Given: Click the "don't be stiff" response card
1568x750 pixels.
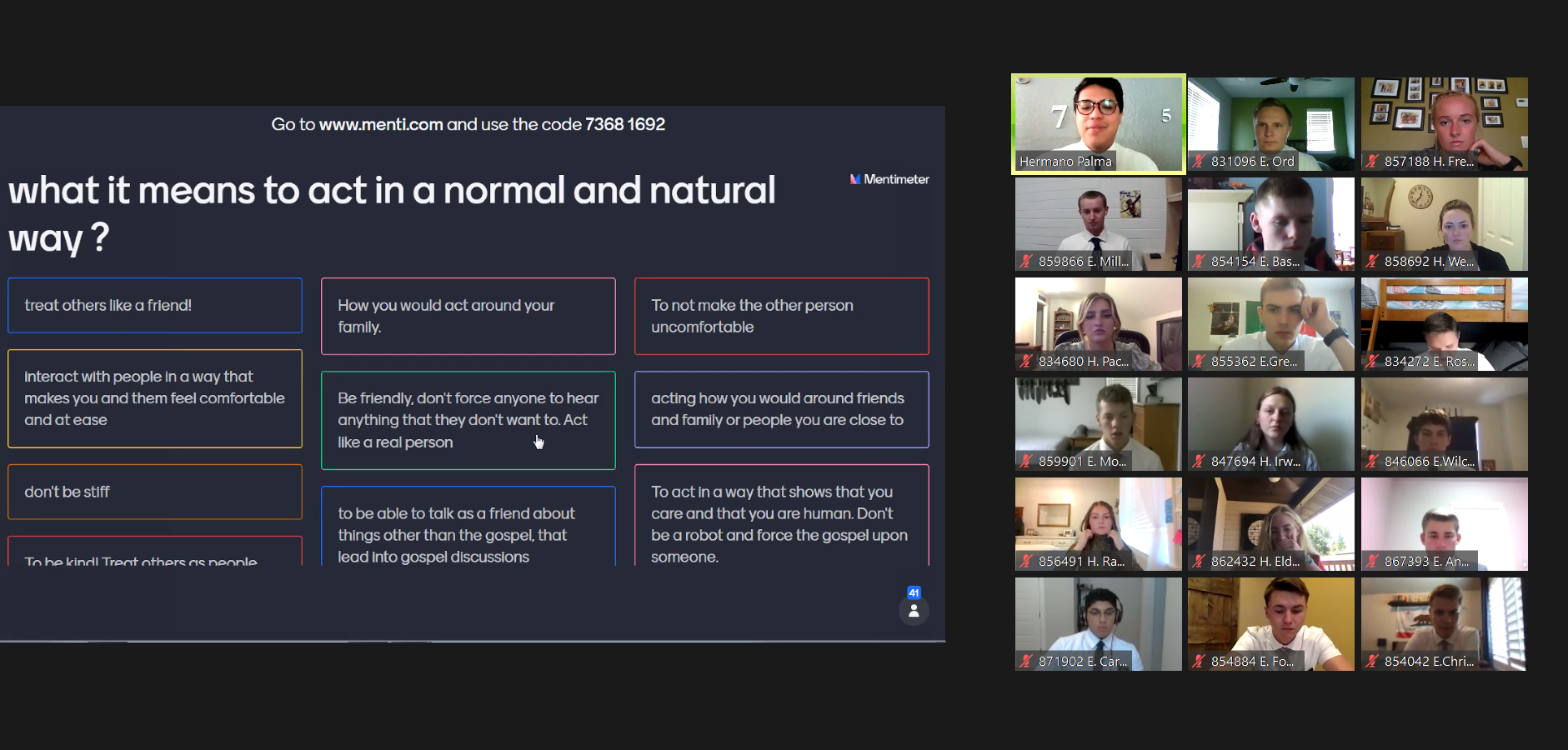Looking at the screenshot, I should (155, 492).
